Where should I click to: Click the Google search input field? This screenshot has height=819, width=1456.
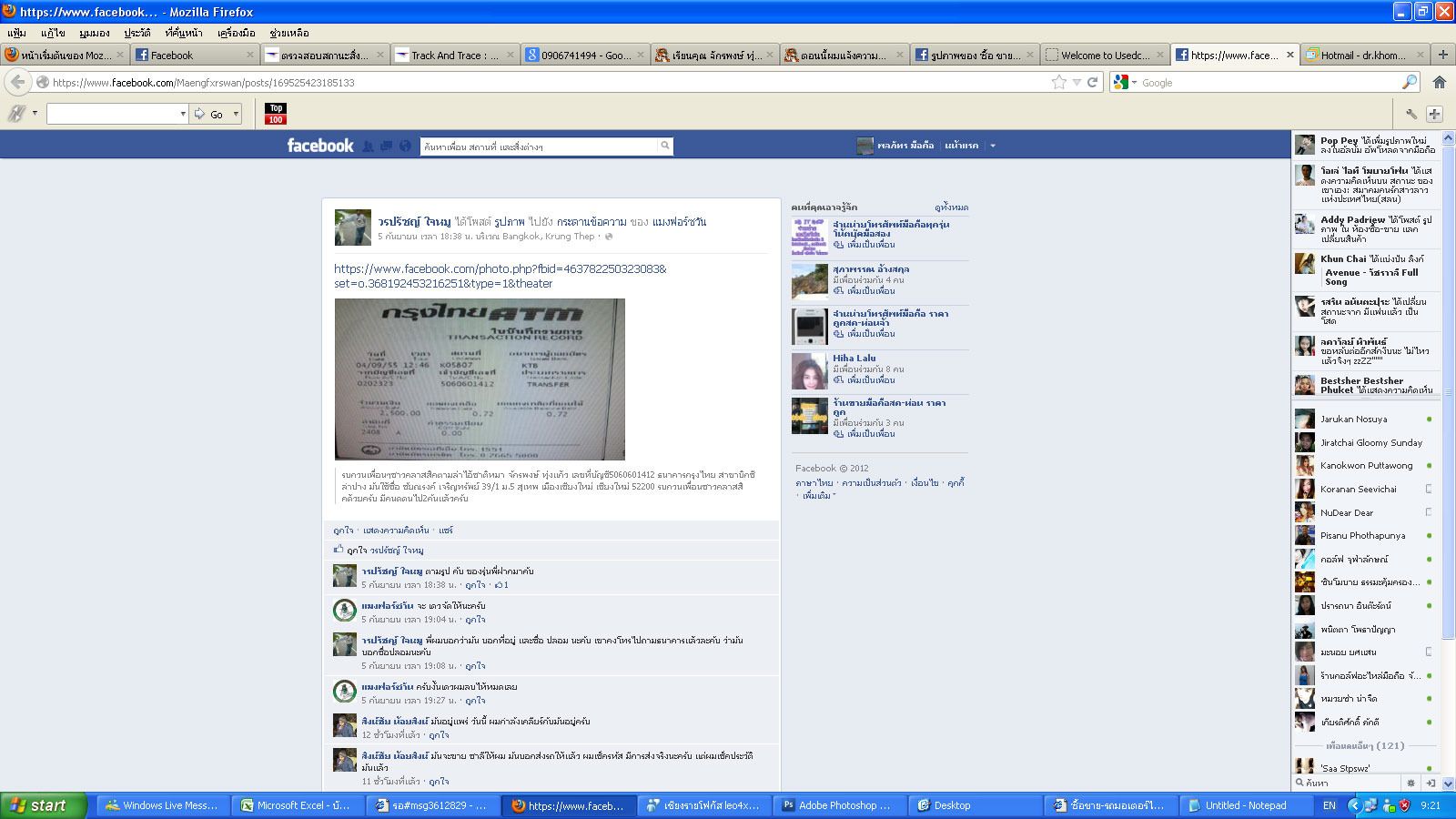[1269, 82]
